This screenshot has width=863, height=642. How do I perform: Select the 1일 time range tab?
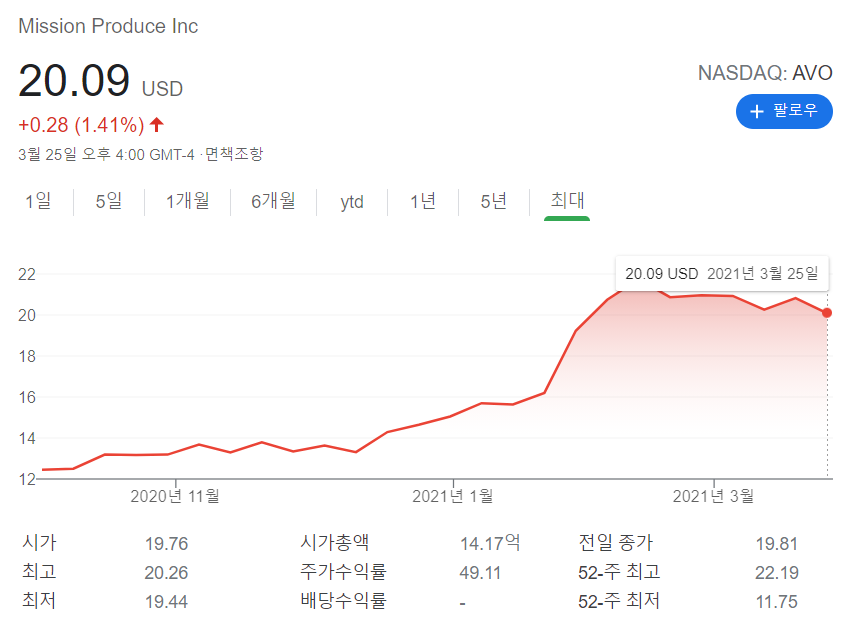(38, 201)
